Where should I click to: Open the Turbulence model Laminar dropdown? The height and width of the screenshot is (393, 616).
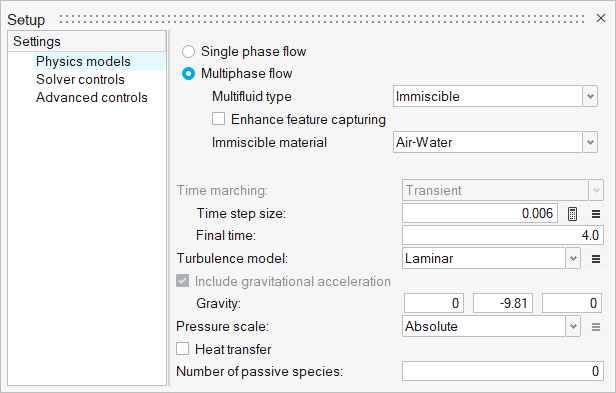click(491, 259)
